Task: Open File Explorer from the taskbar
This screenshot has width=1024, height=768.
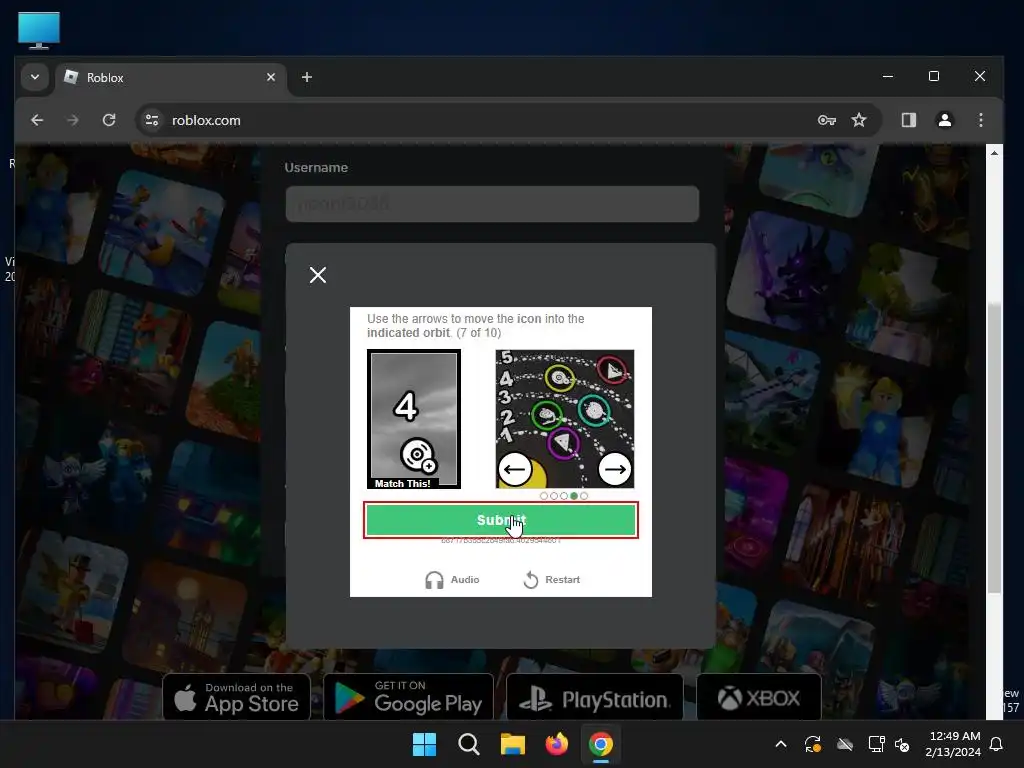Action: click(513, 744)
